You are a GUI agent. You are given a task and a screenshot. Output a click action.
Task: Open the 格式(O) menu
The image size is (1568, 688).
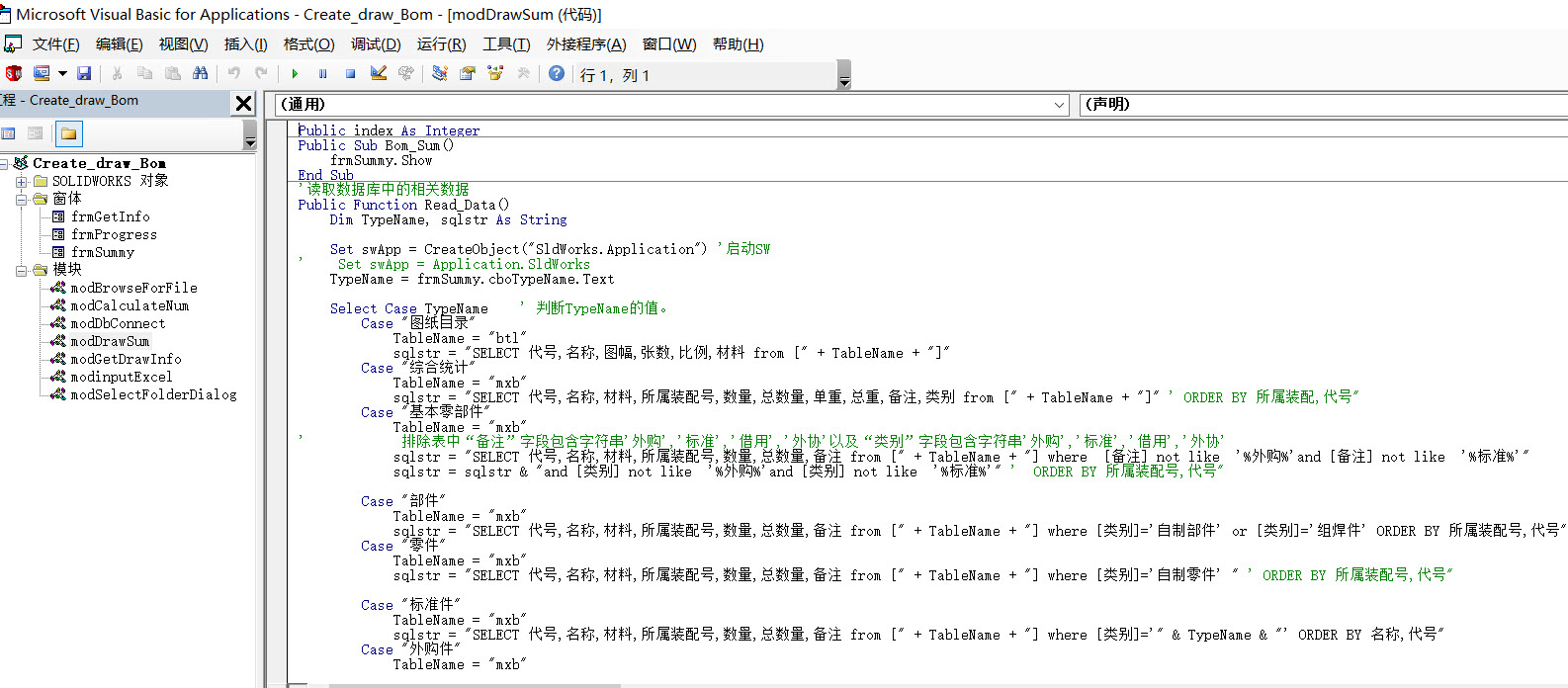coord(308,44)
